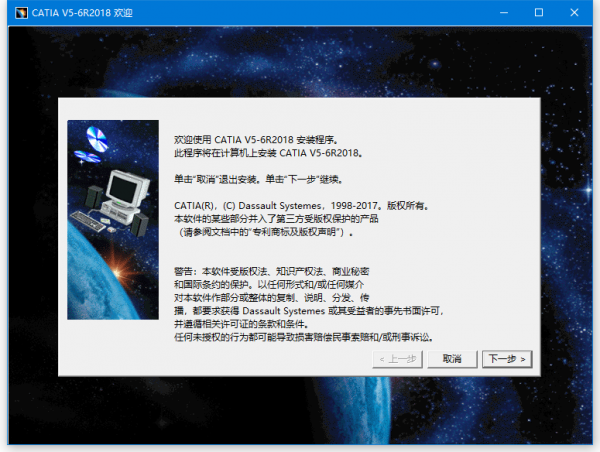Click the title text CATIA V5-6R2018 欢迎
The image size is (600, 452).
tap(82, 13)
